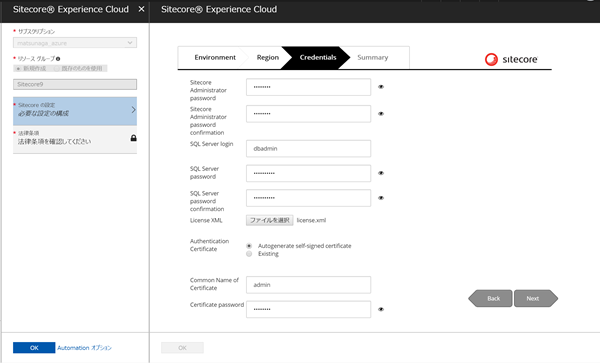600x363 pixels.
Task: Reveal the Sitecore Administrator password via eye icon
Action: pyautogui.click(x=381, y=87)
